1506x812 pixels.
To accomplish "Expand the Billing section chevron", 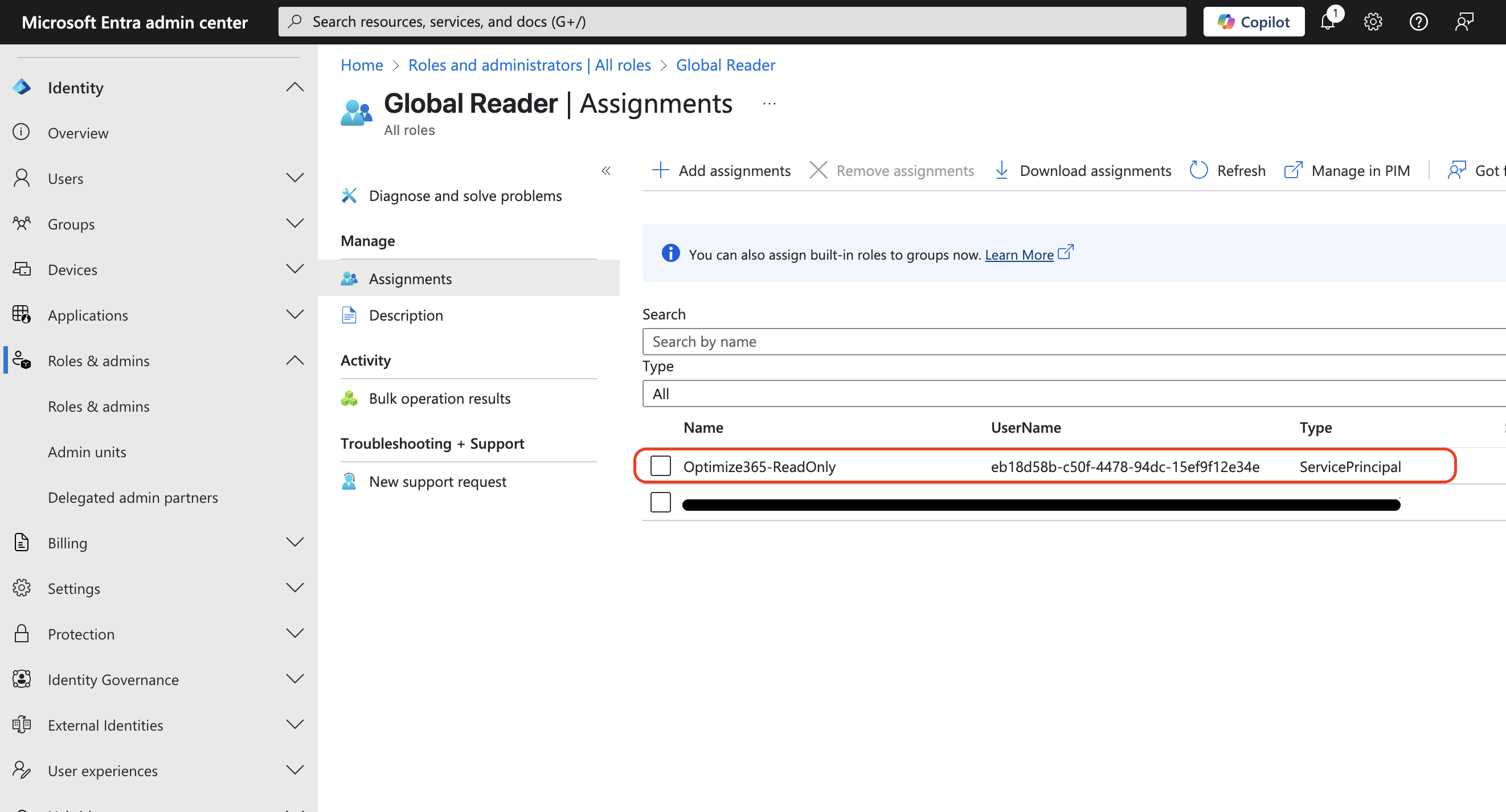I will (x=295, y=542).
